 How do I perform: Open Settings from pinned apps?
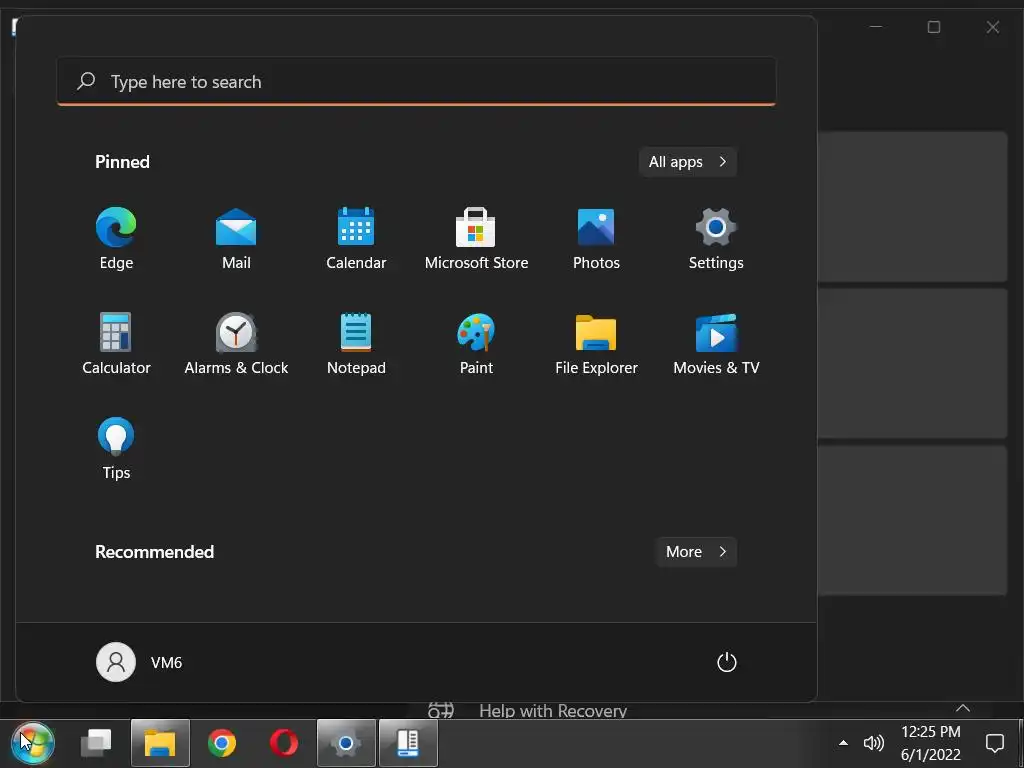(x=716, y=239)
